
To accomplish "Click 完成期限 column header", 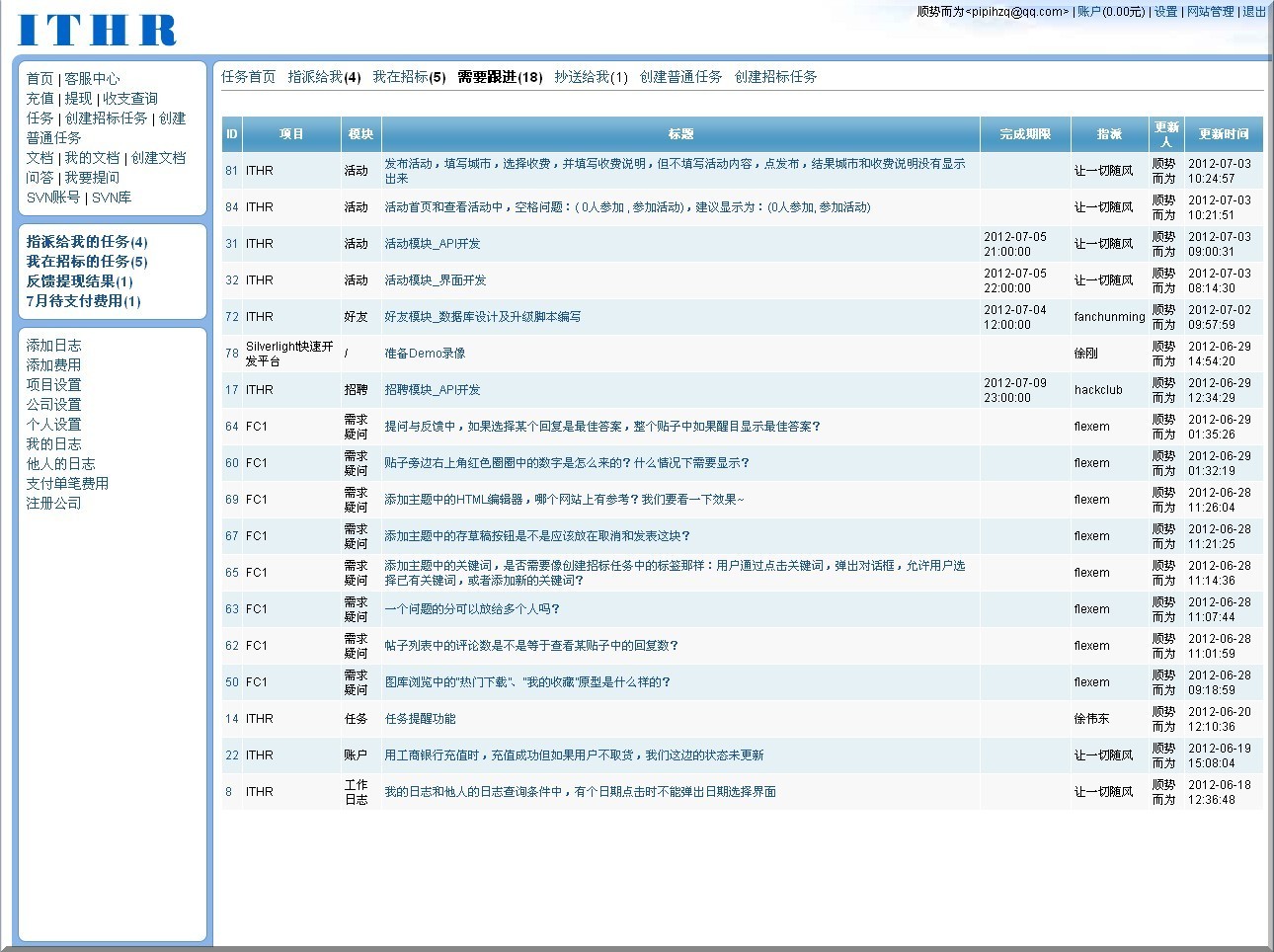I will (x=1025, y=134).
